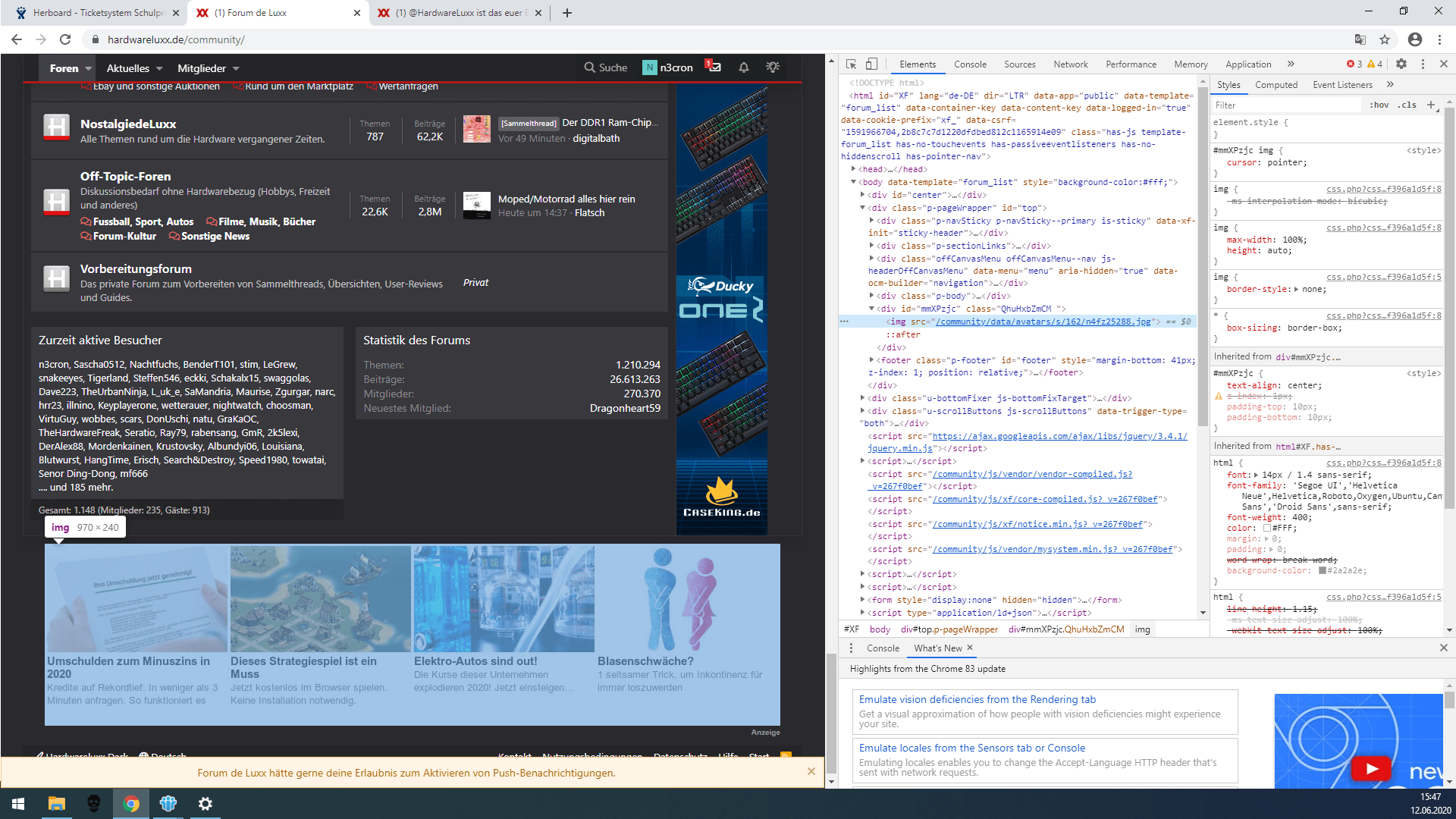Reload the page

[x=65, y=39]
